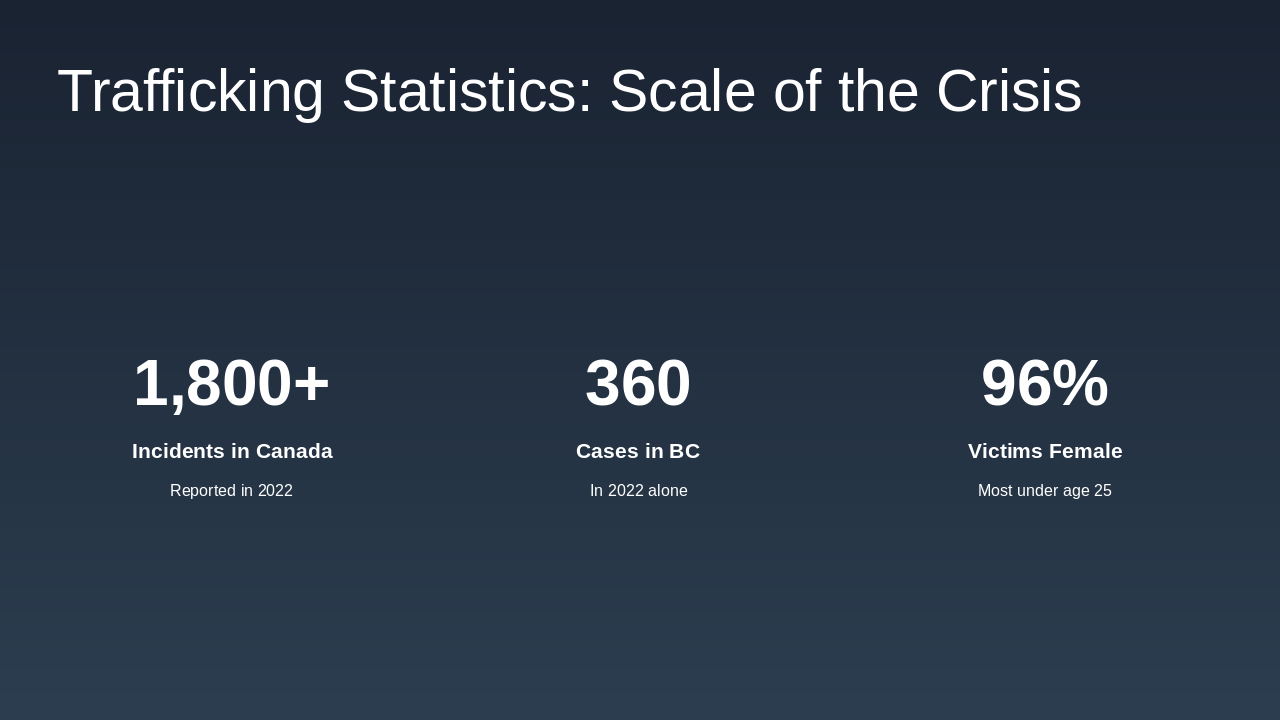
Task: Select the word 'Canada' in the first label
Action: (x=294, y=451)
